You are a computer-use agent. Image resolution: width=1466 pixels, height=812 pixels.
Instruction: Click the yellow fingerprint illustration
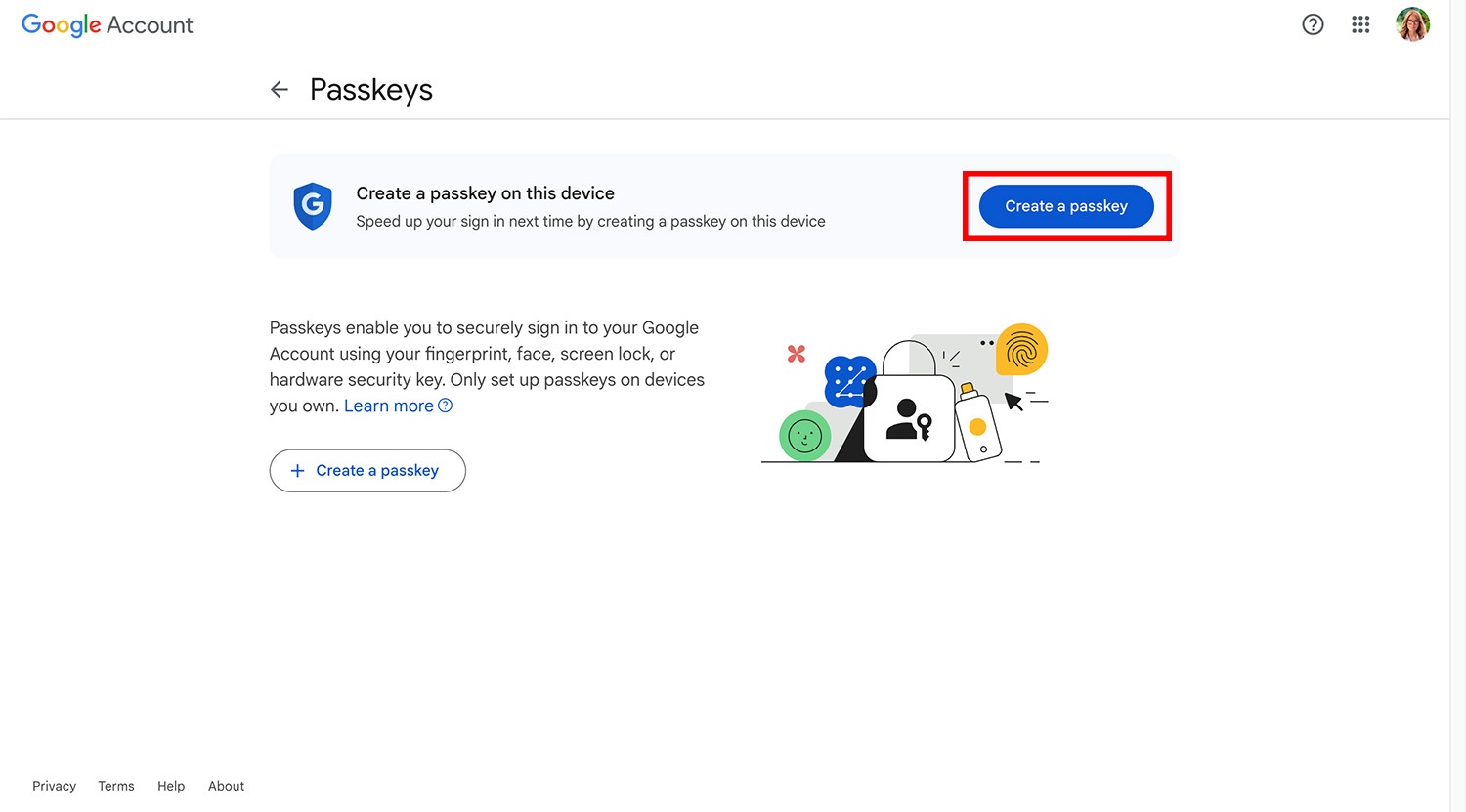[1021, 350]
